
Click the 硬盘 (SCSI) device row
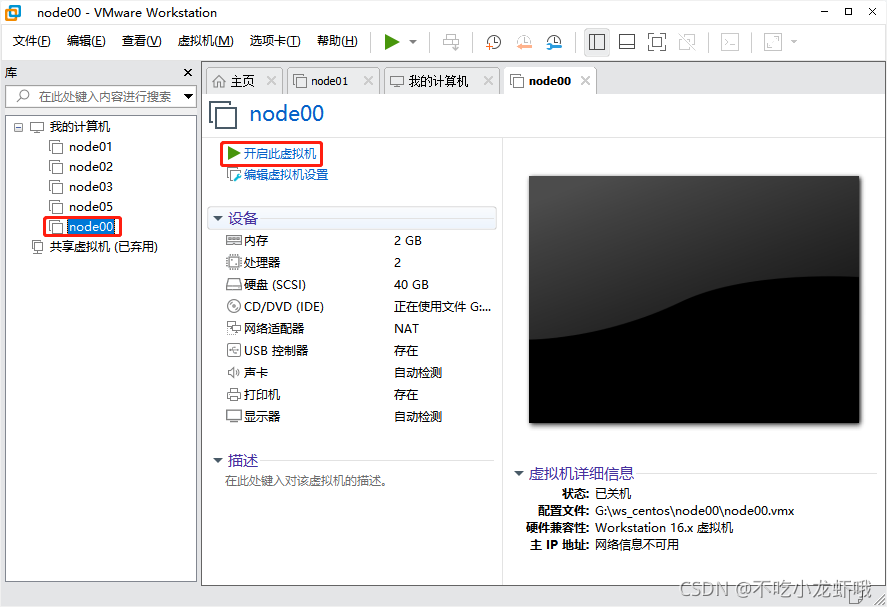point(359,285)
